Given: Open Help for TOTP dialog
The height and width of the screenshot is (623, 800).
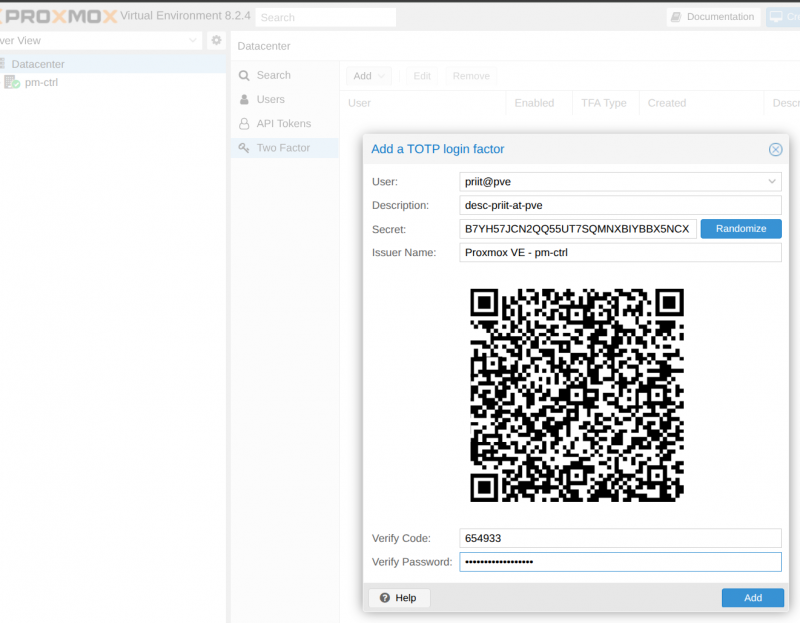Looking at the screenshot, I should 398,598.
